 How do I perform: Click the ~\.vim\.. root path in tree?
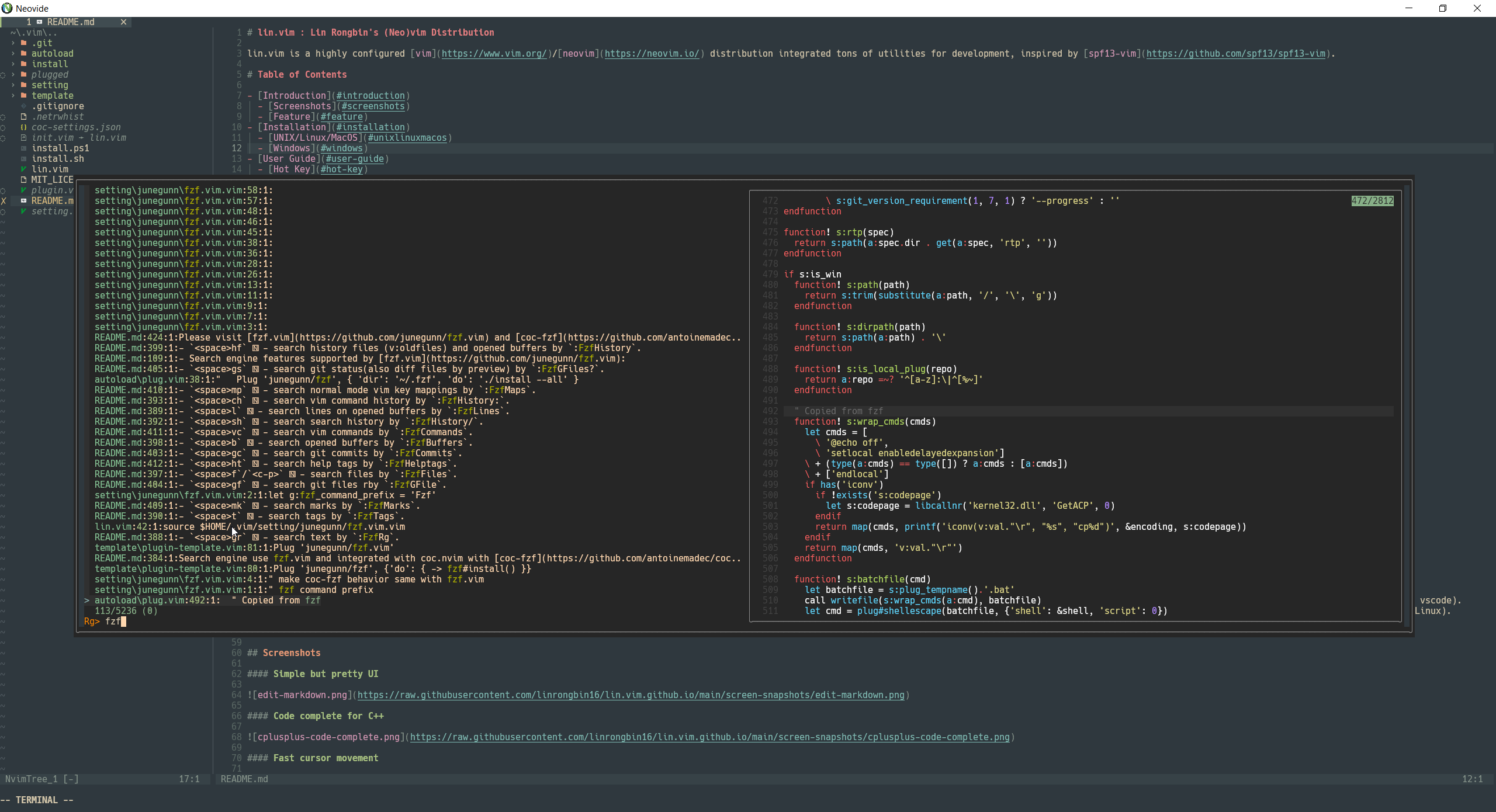[x=34, y=33]
